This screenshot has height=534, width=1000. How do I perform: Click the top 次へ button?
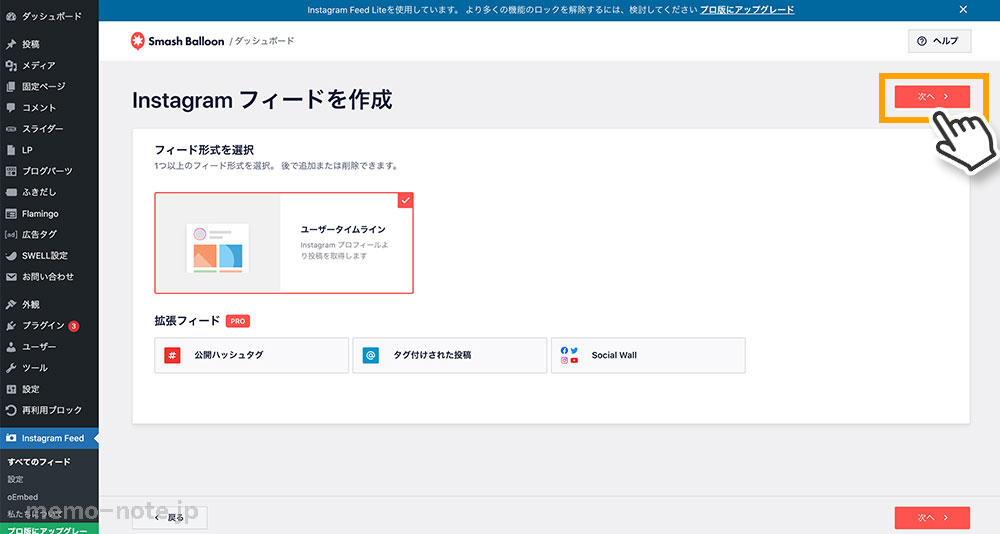932,96
